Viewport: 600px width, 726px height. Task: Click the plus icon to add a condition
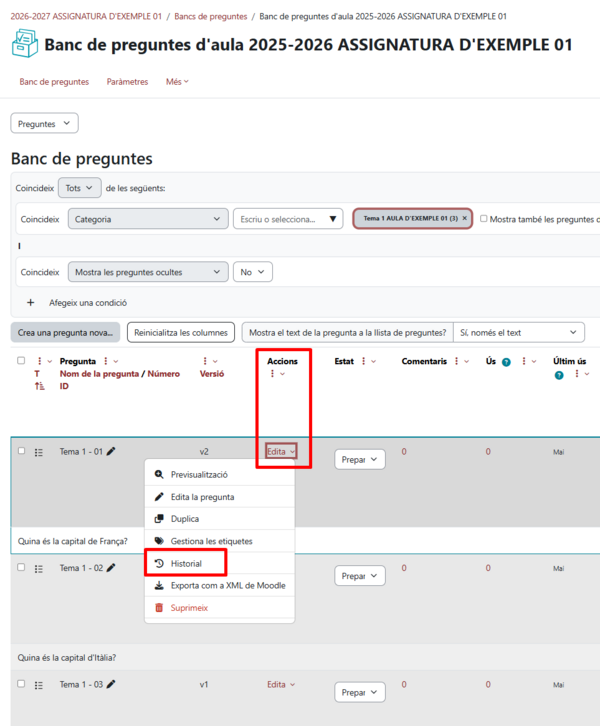tap(31, 303)
